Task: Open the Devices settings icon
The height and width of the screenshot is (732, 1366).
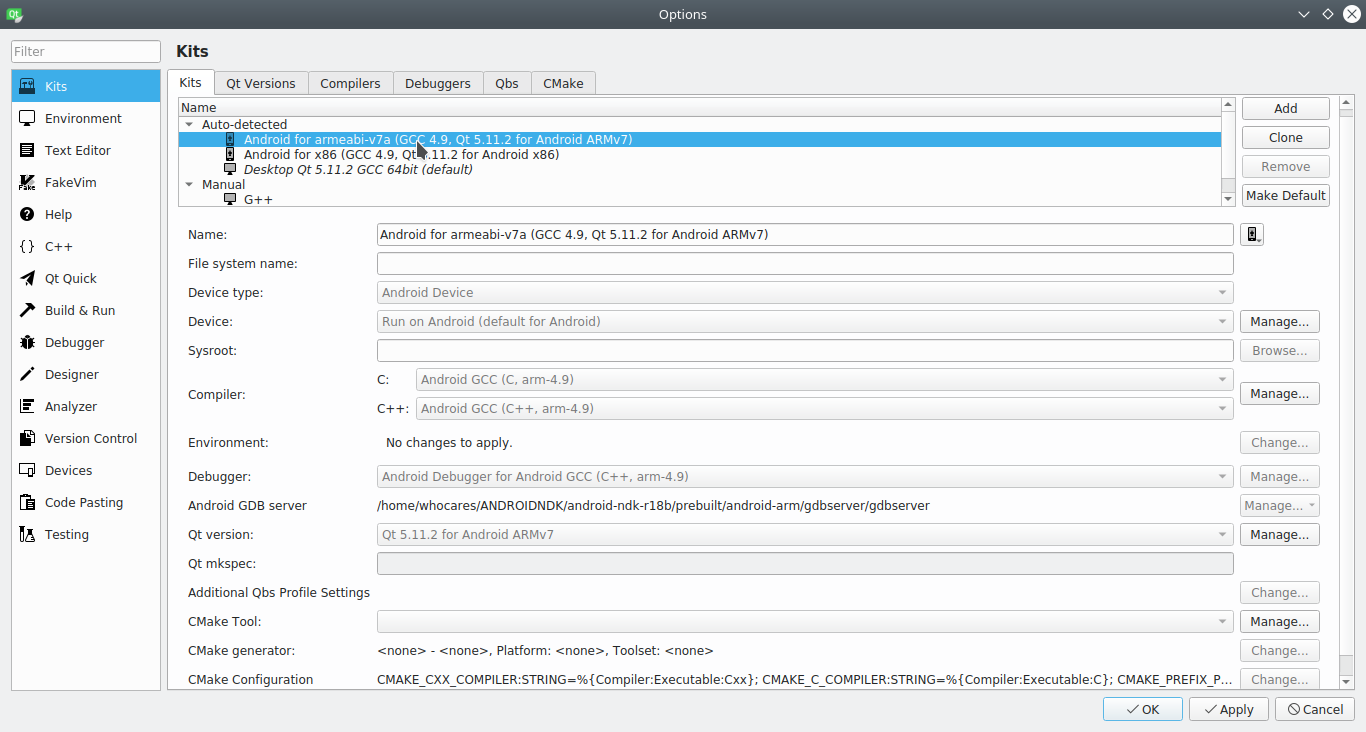Action: pyautogui.click(x=27, y=470)
